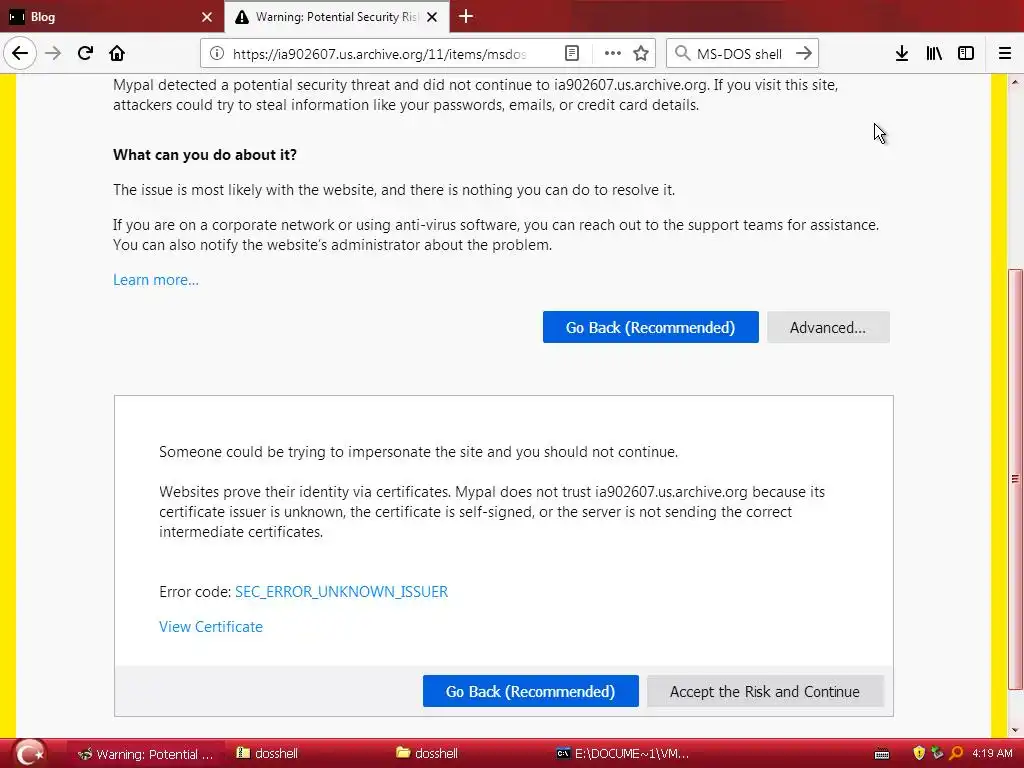The height and width of the screenshot is (768, 1024).
Task: Open the Learn more link
Action: pos(156,280)
